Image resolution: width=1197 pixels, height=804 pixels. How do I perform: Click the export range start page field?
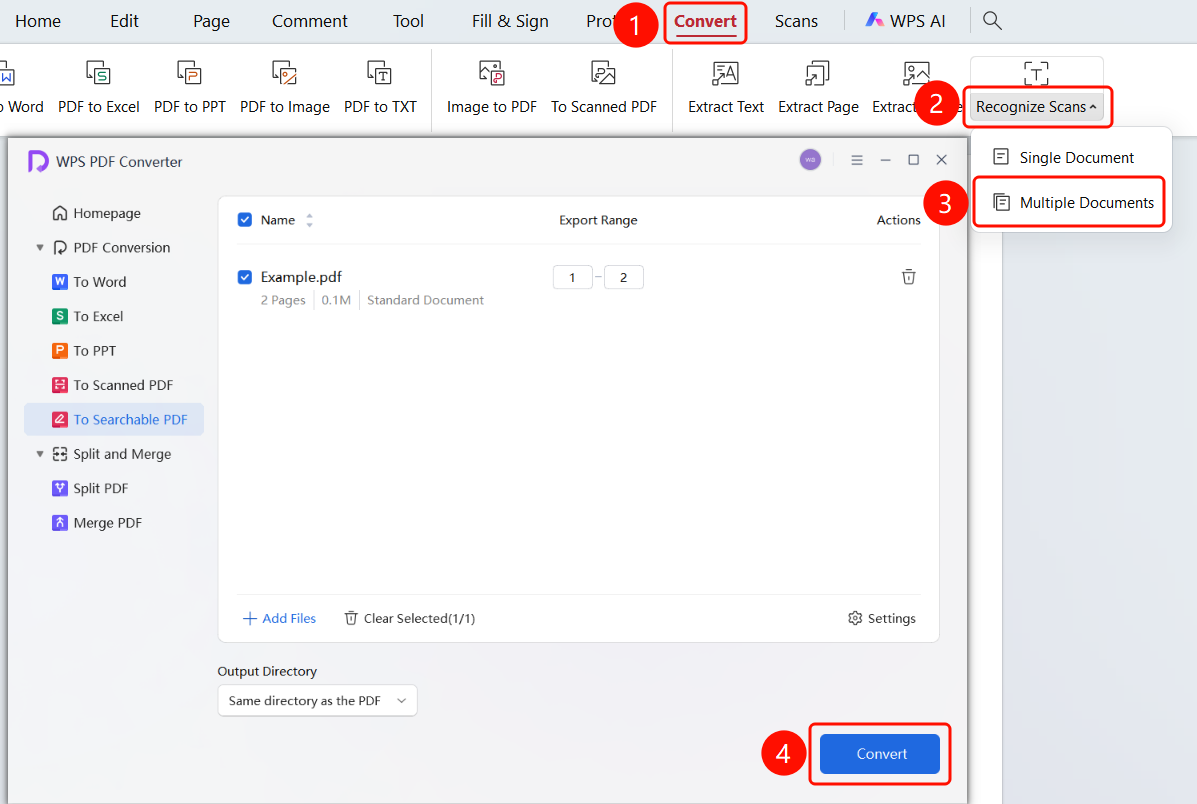(573, 277)
